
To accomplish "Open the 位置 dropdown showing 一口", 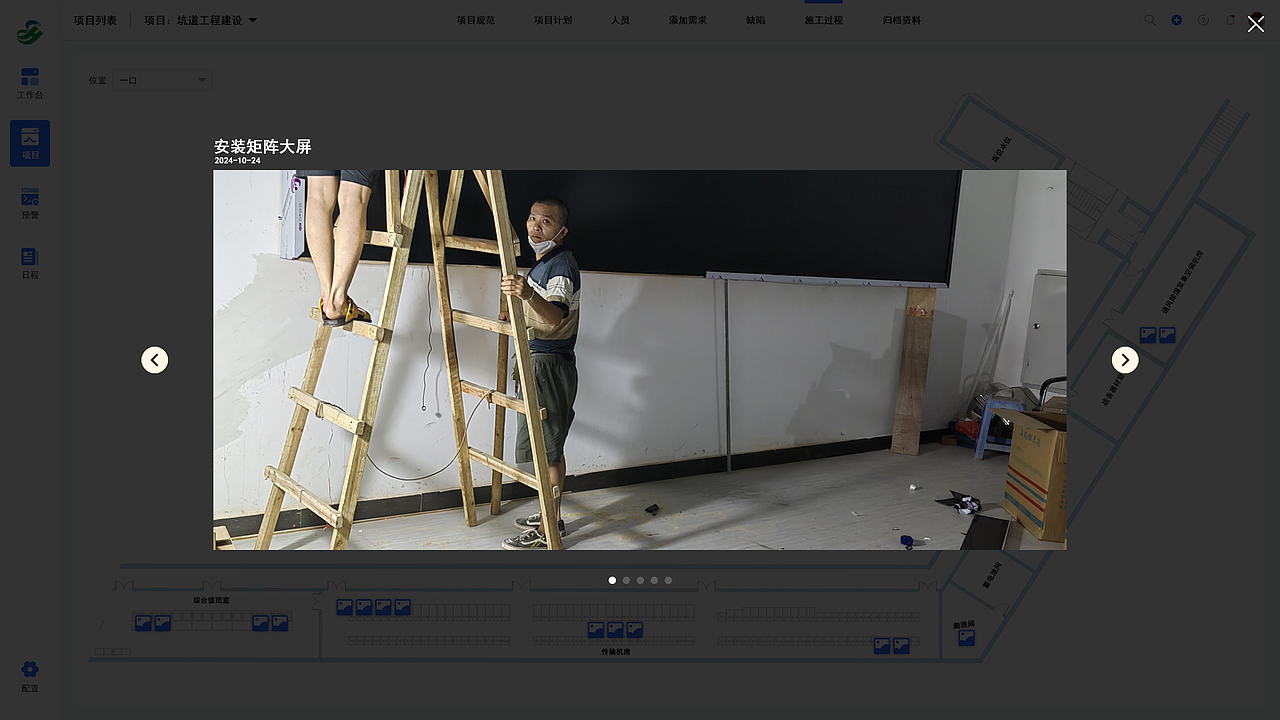I will 162,80.
